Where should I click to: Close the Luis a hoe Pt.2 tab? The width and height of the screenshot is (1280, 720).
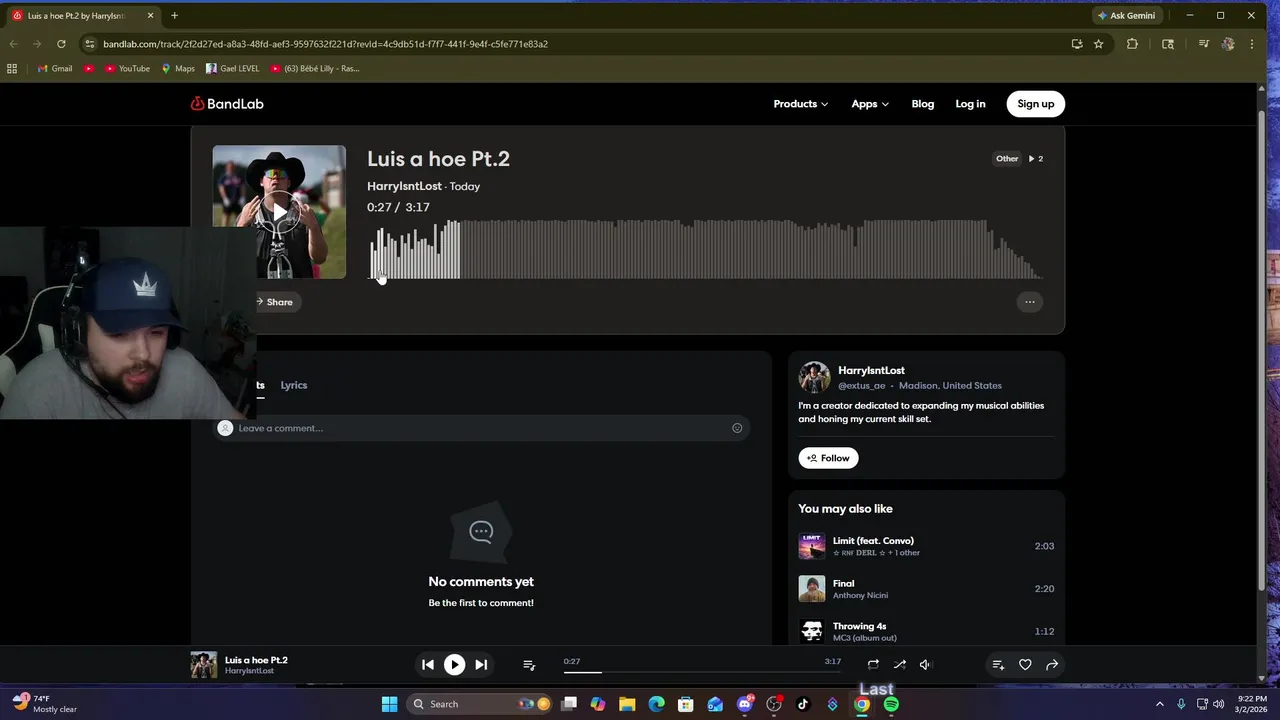[x=151, y=16]
